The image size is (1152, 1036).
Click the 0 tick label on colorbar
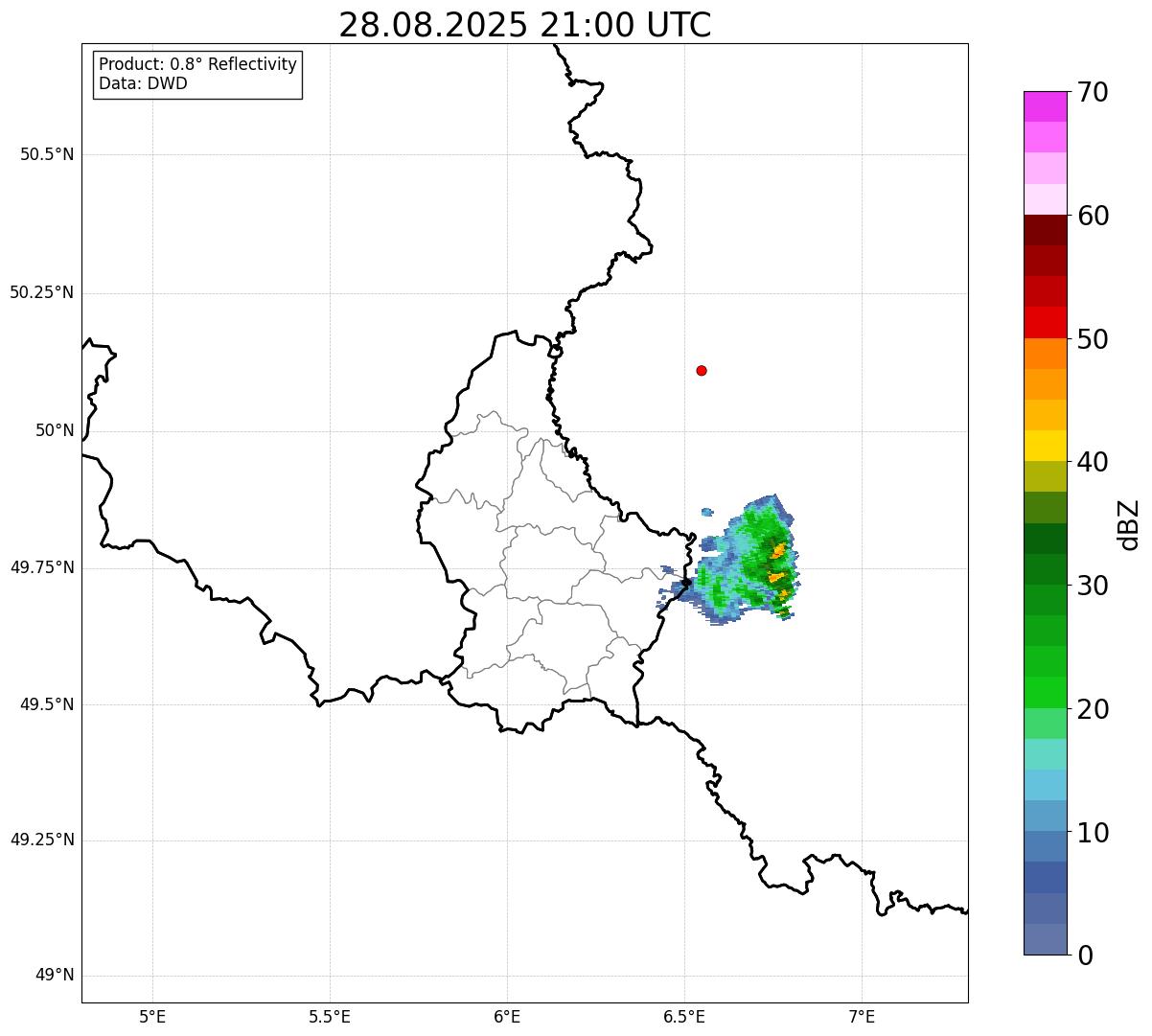click(1084, 955)
